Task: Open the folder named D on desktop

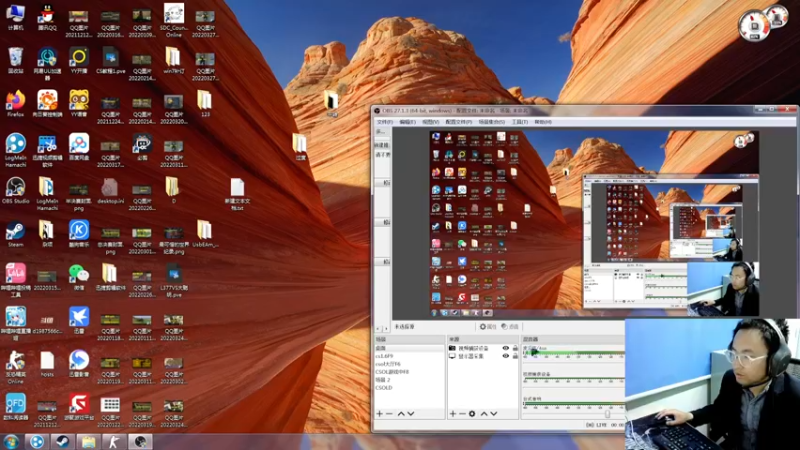Action: pyautogui.click(x=172, y=190)
